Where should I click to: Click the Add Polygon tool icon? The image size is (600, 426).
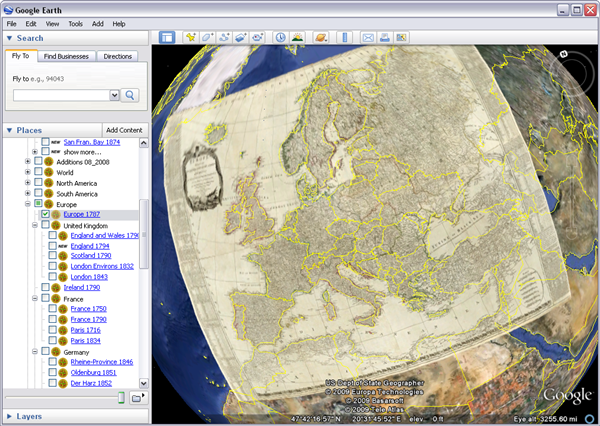click(208, 38)
